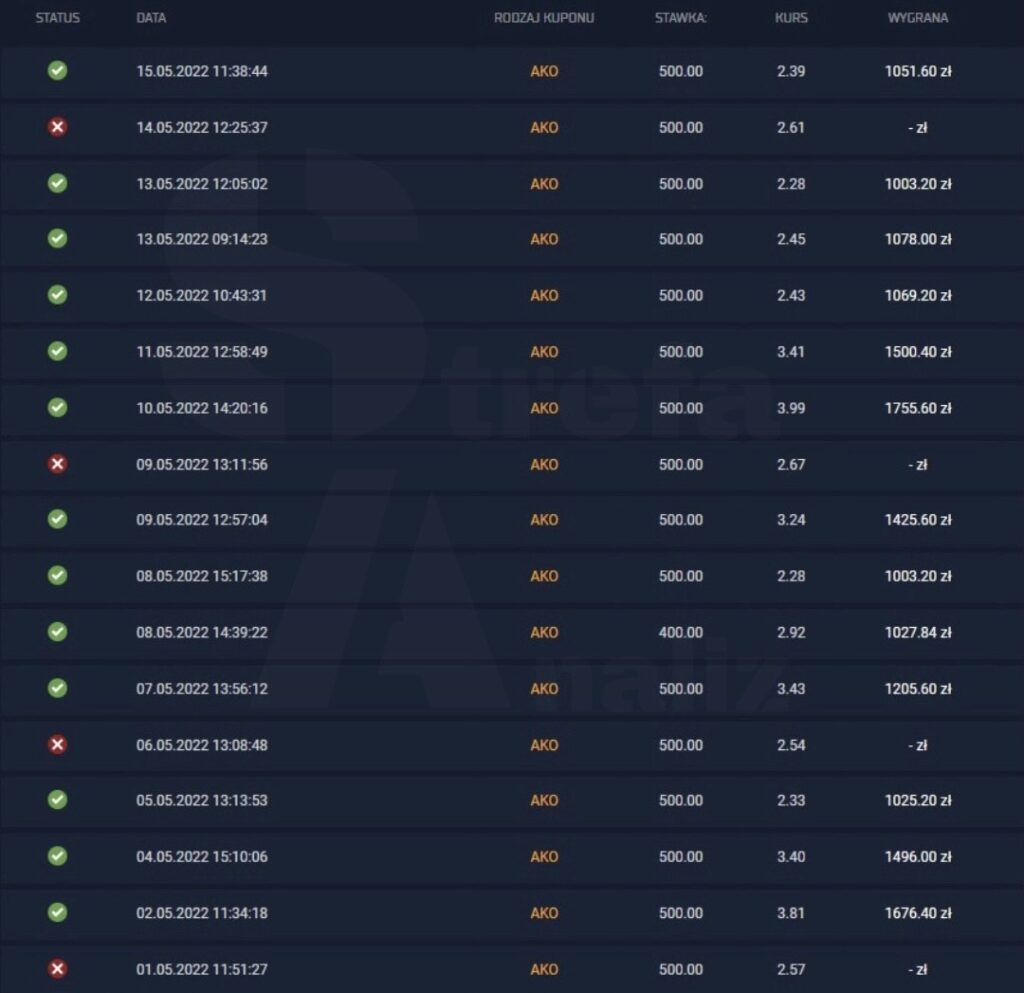Screen dimensions: 1024x993
Task: Click the won status icon for 02.05.2022 11:34:18
Action: (57, 912)
